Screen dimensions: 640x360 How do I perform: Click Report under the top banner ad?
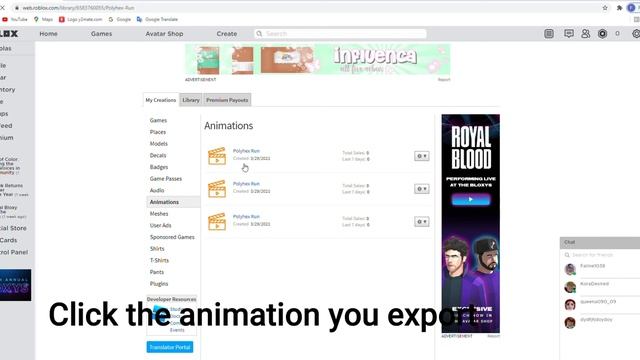coord(444,80)
